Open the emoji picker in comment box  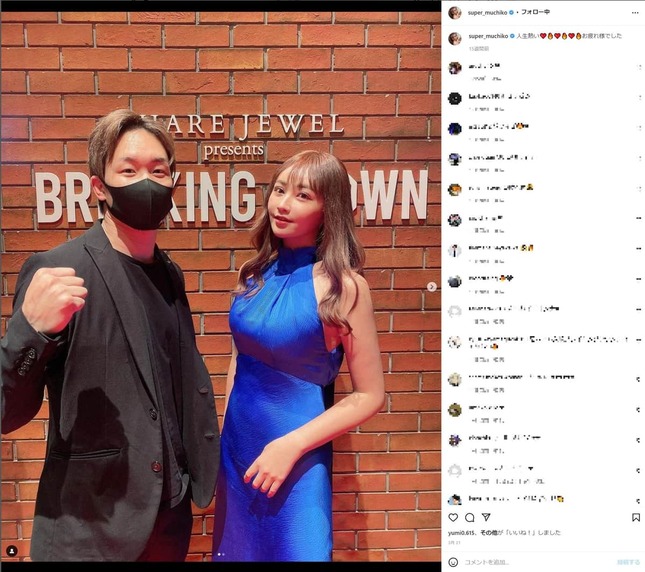pyautogui.click(x=453, y=562)
